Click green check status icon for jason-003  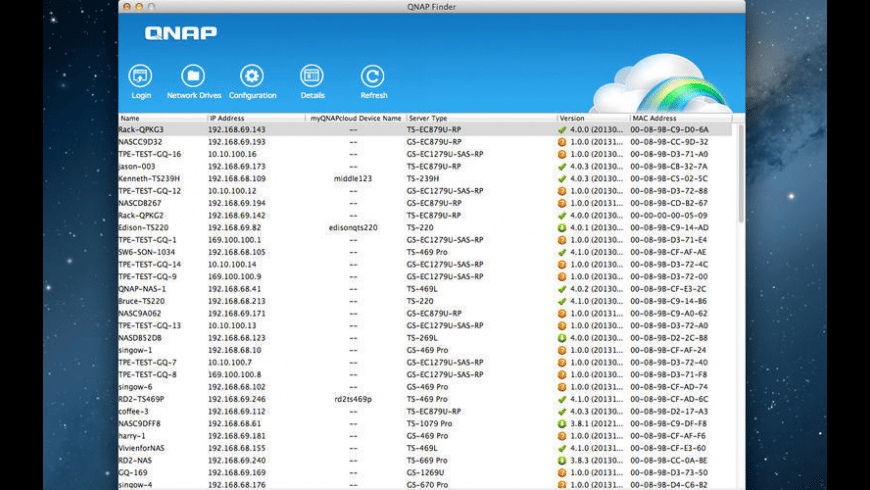pyautogui.click(x=562, y=166)
